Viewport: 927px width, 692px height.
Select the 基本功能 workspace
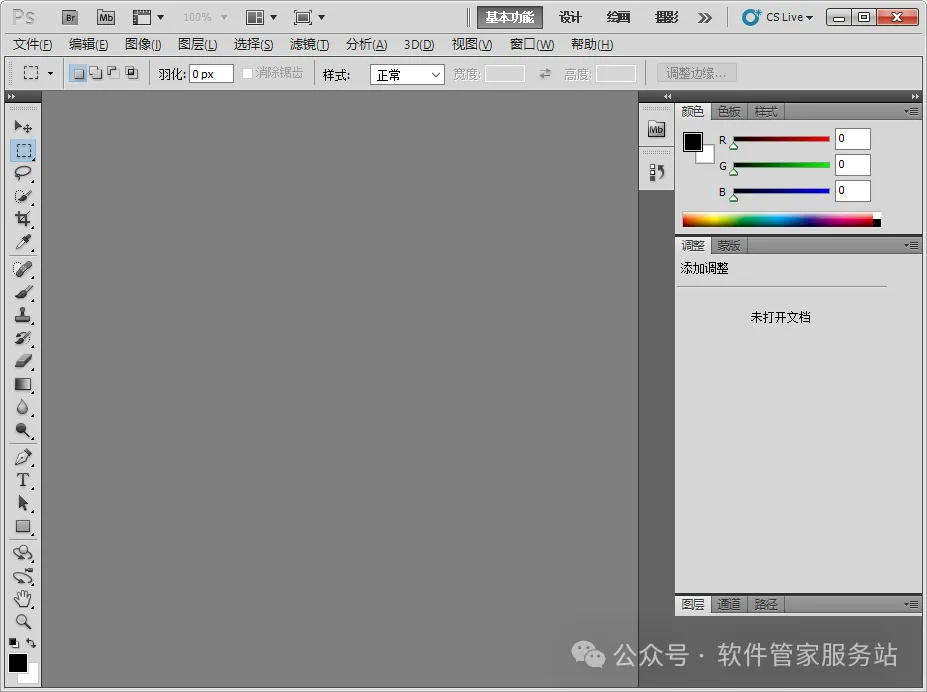click(510, 18)
